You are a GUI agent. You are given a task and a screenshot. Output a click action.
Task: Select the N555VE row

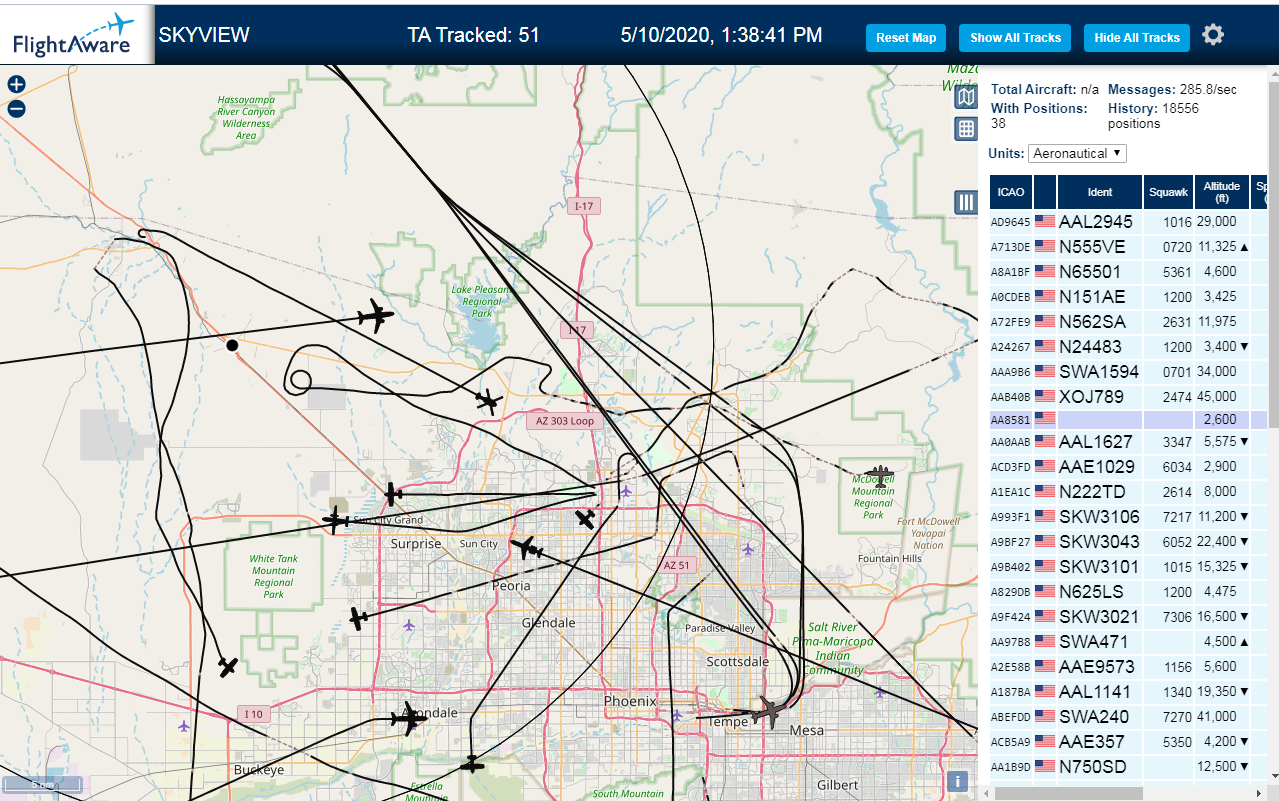1128,246
